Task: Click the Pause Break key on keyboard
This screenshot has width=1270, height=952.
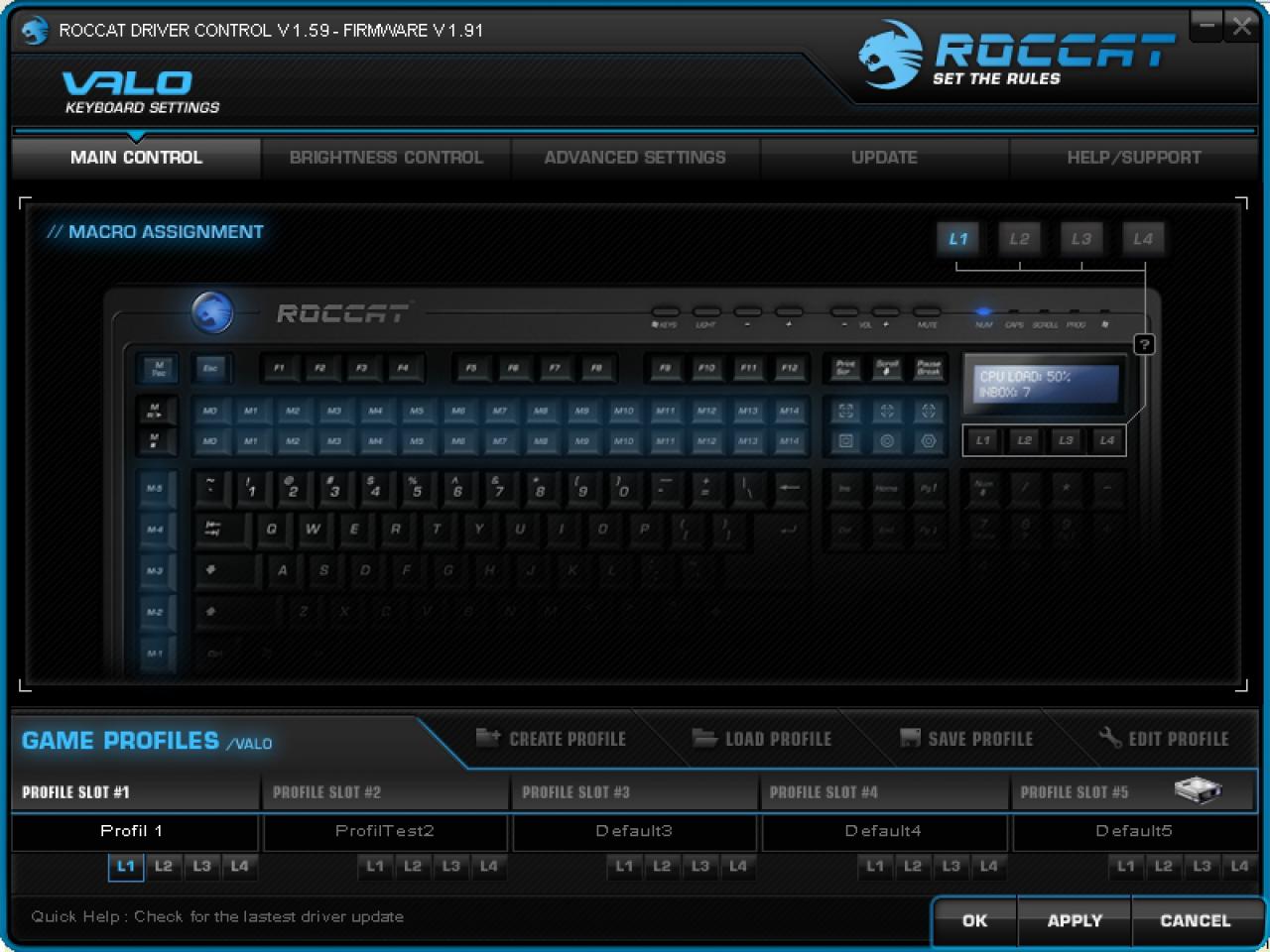Action: pyautogui.click(x=929, y=368)
